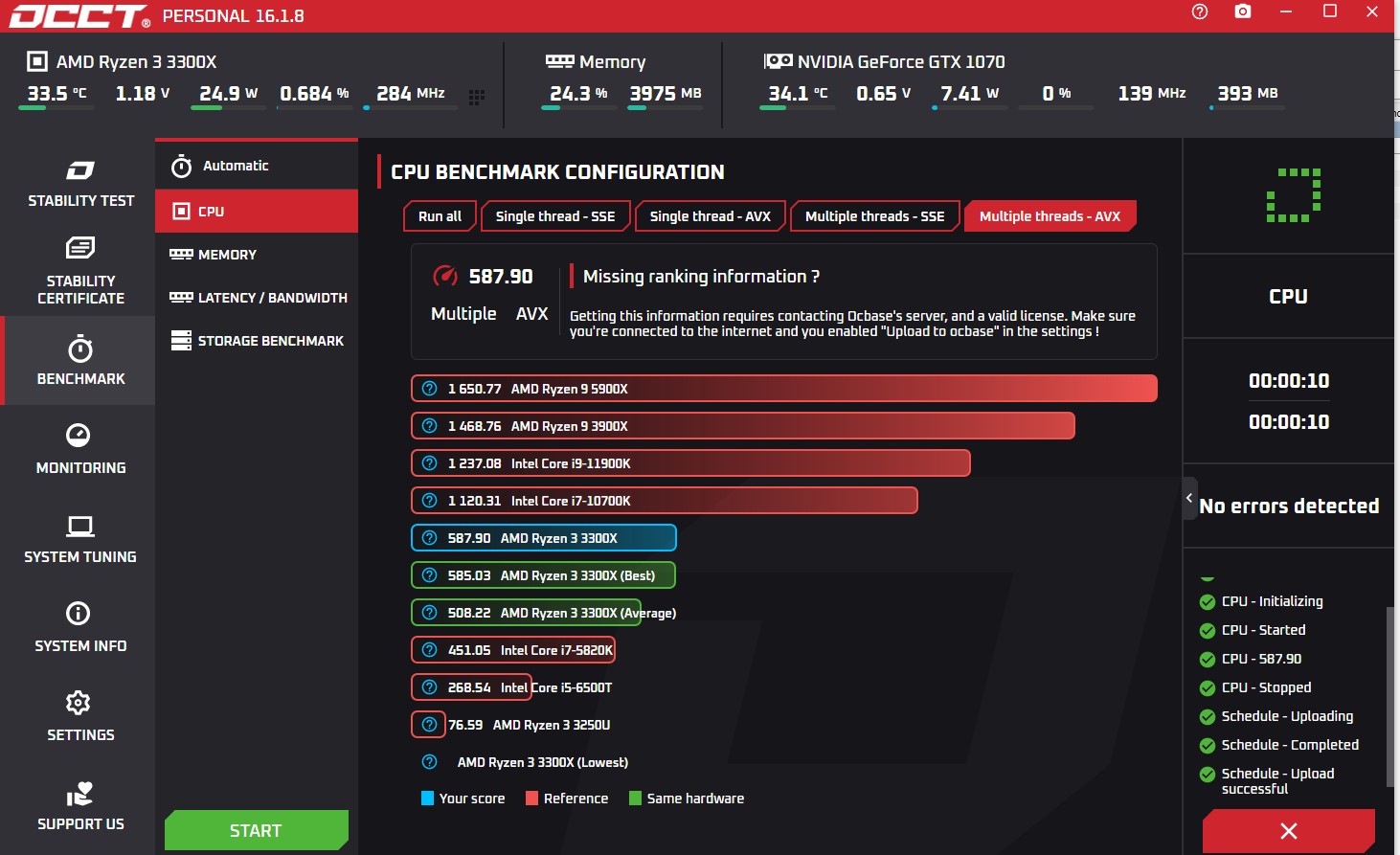Click help icon for Ryzen 3 3300X (Lowest)
Viewport: 1400px width, 855px height.
click(x=430, y=762)
